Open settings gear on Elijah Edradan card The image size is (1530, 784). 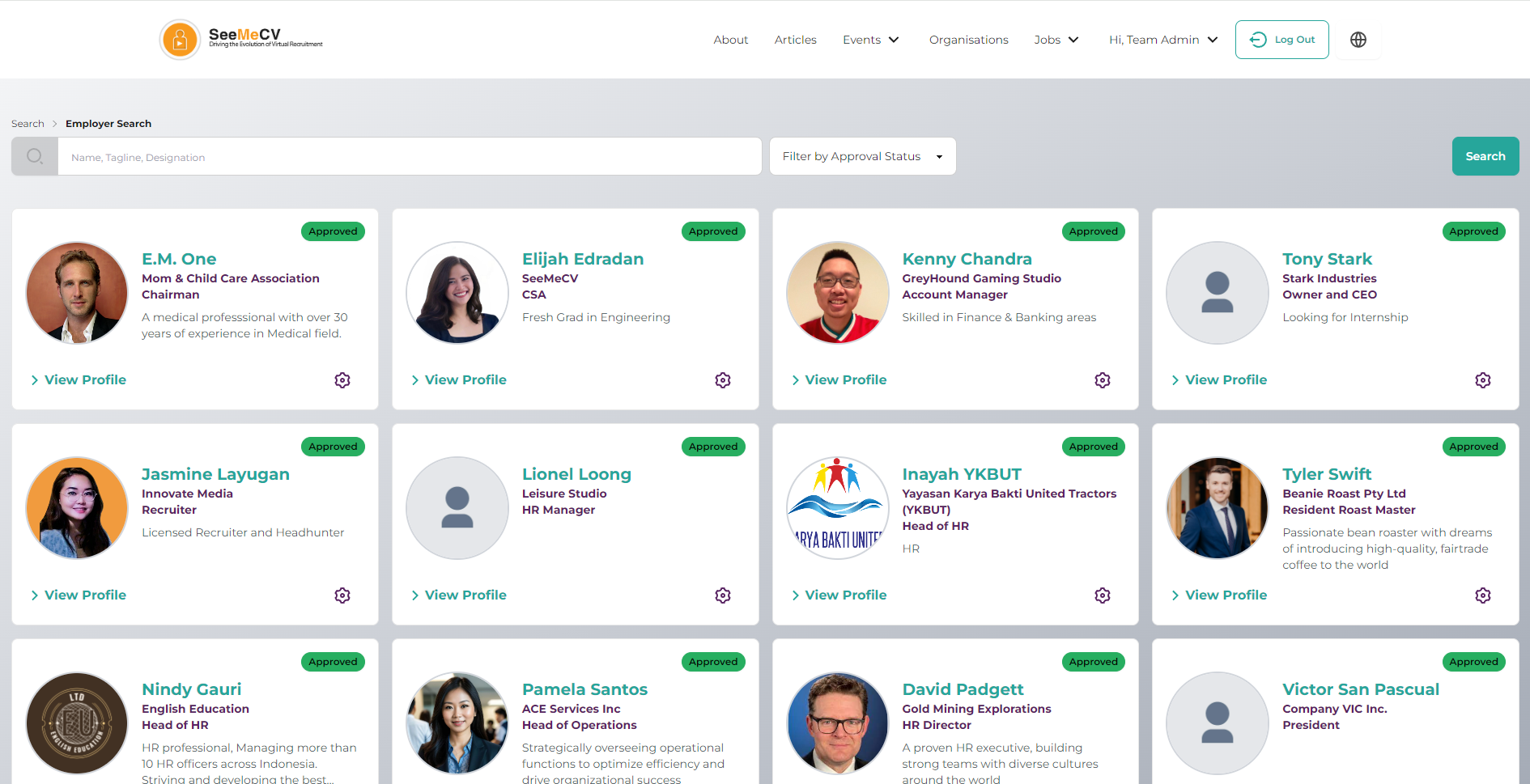(723, 380)
